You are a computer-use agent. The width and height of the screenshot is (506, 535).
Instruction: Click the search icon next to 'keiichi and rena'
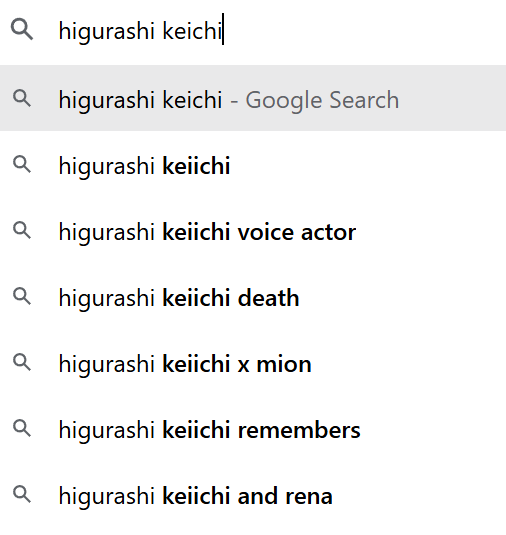pyautogui.click(x=22, y=494)
